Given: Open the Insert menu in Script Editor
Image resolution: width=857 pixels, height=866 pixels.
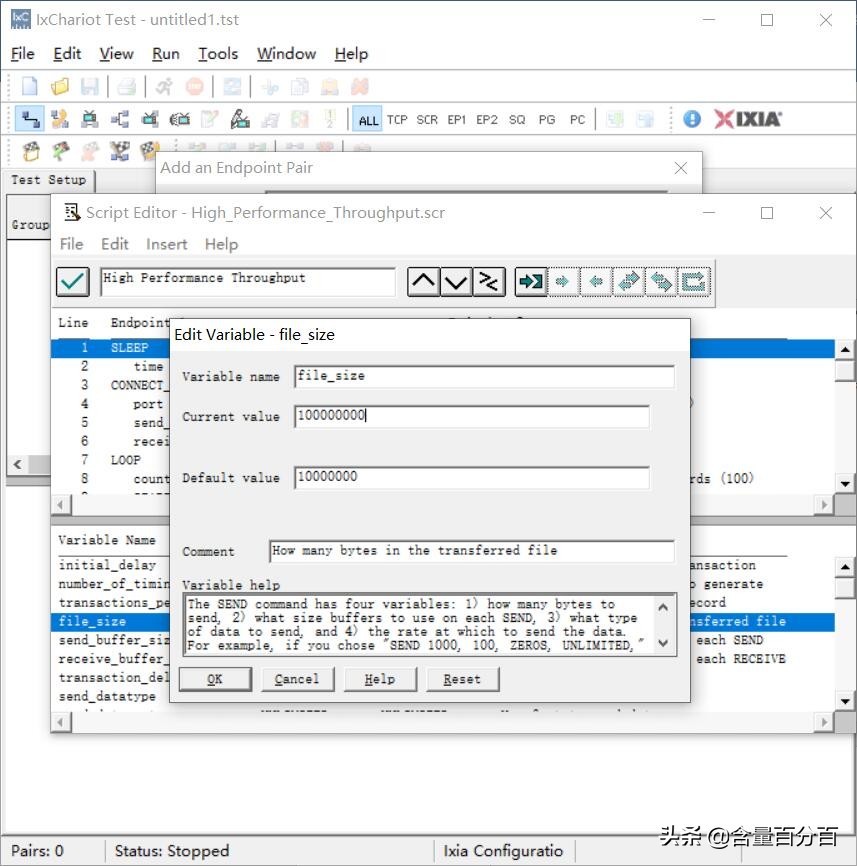Looking at the screenshot, I should pos(166,244).
